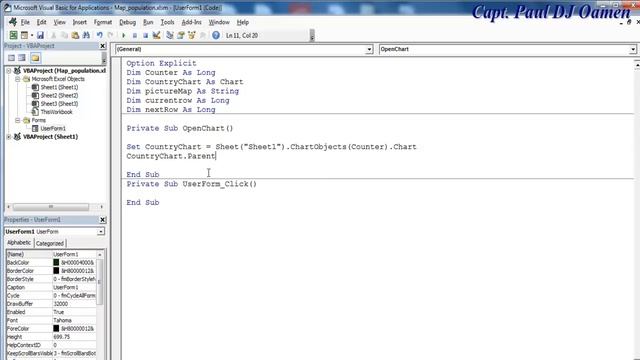Open the (General) object dropdown
Image resolution: width=640 pixels, height=360 pixels.
(369, 49)
